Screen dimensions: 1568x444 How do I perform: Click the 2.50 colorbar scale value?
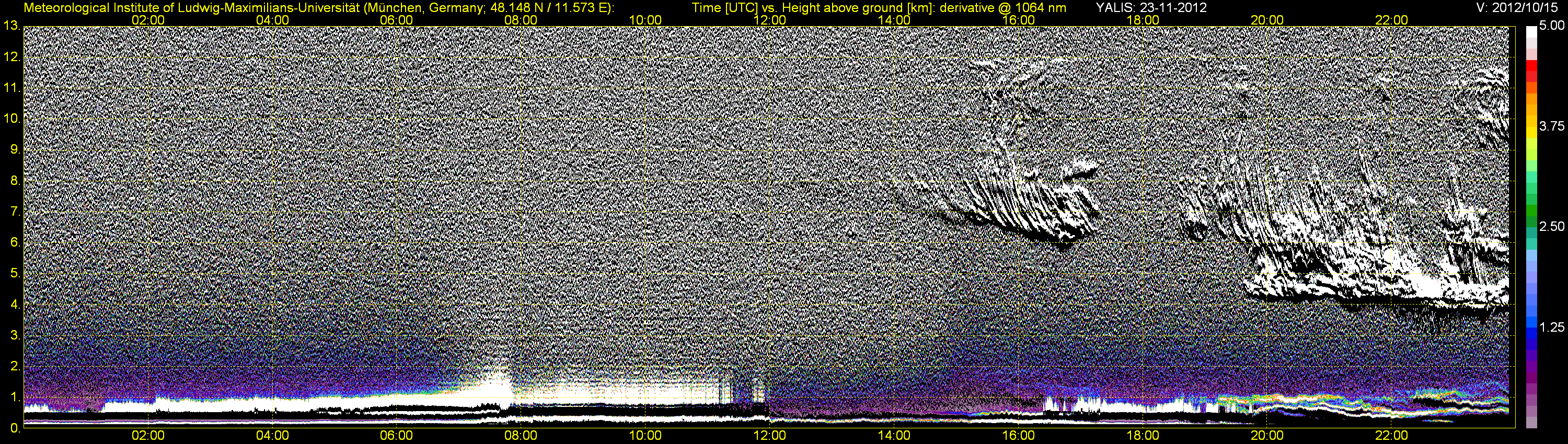point(1552,227)
